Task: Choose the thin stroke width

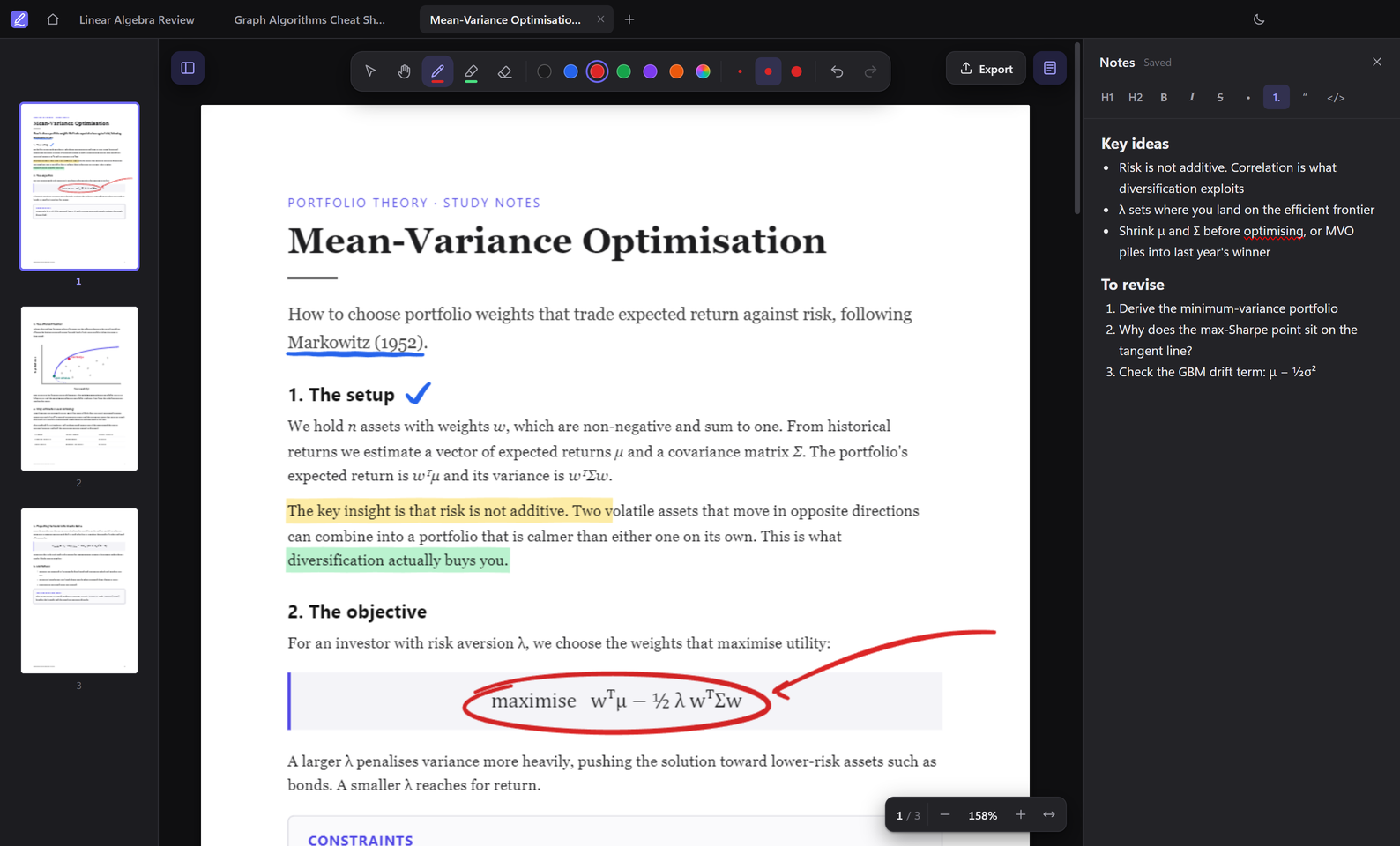Action: [x=740, y=71]
